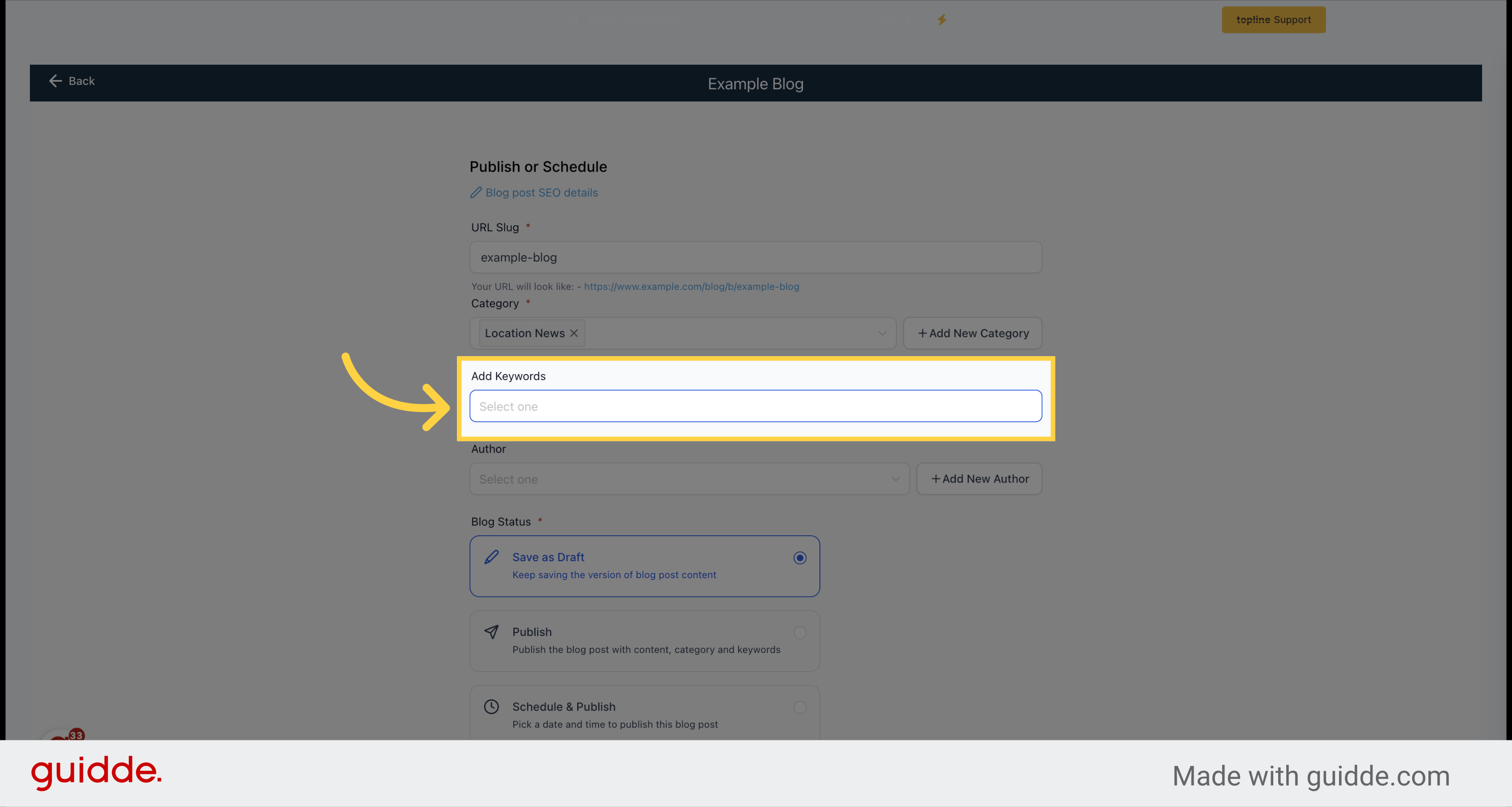The image size is (1512, 807).
Task: Click Publish or Schedule heading
Action: pos(538,167)
